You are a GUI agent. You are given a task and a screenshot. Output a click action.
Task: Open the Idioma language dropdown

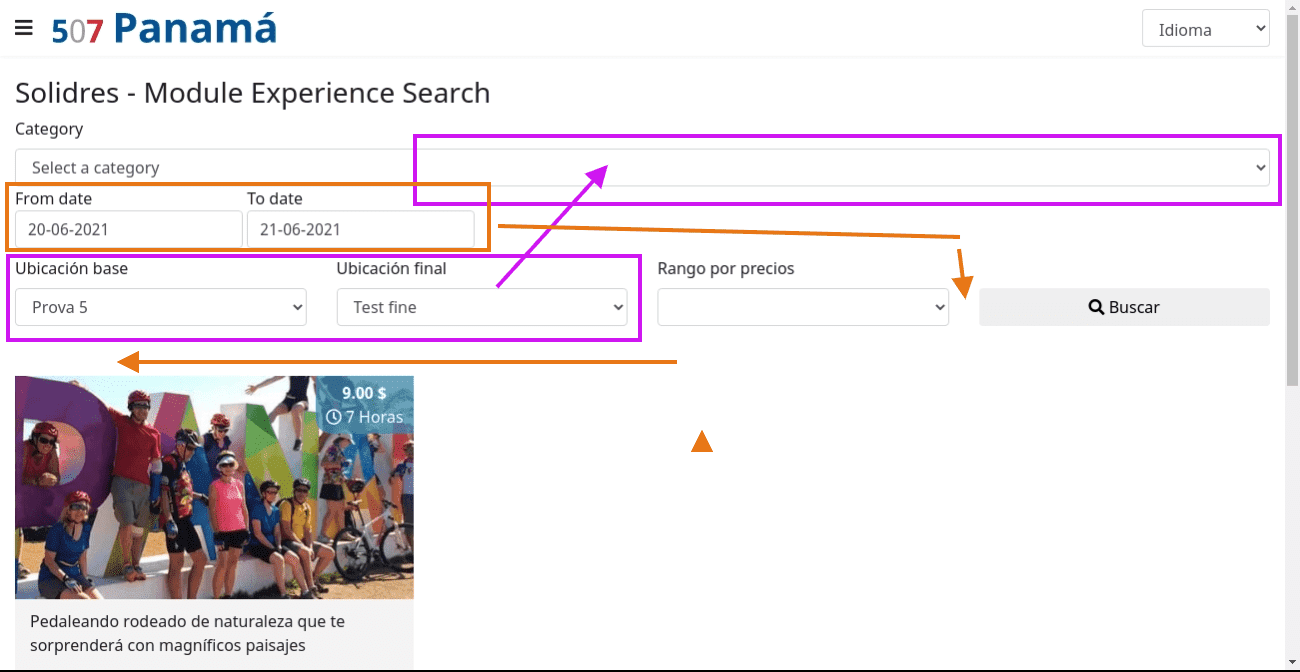[x=1205, y=29]
